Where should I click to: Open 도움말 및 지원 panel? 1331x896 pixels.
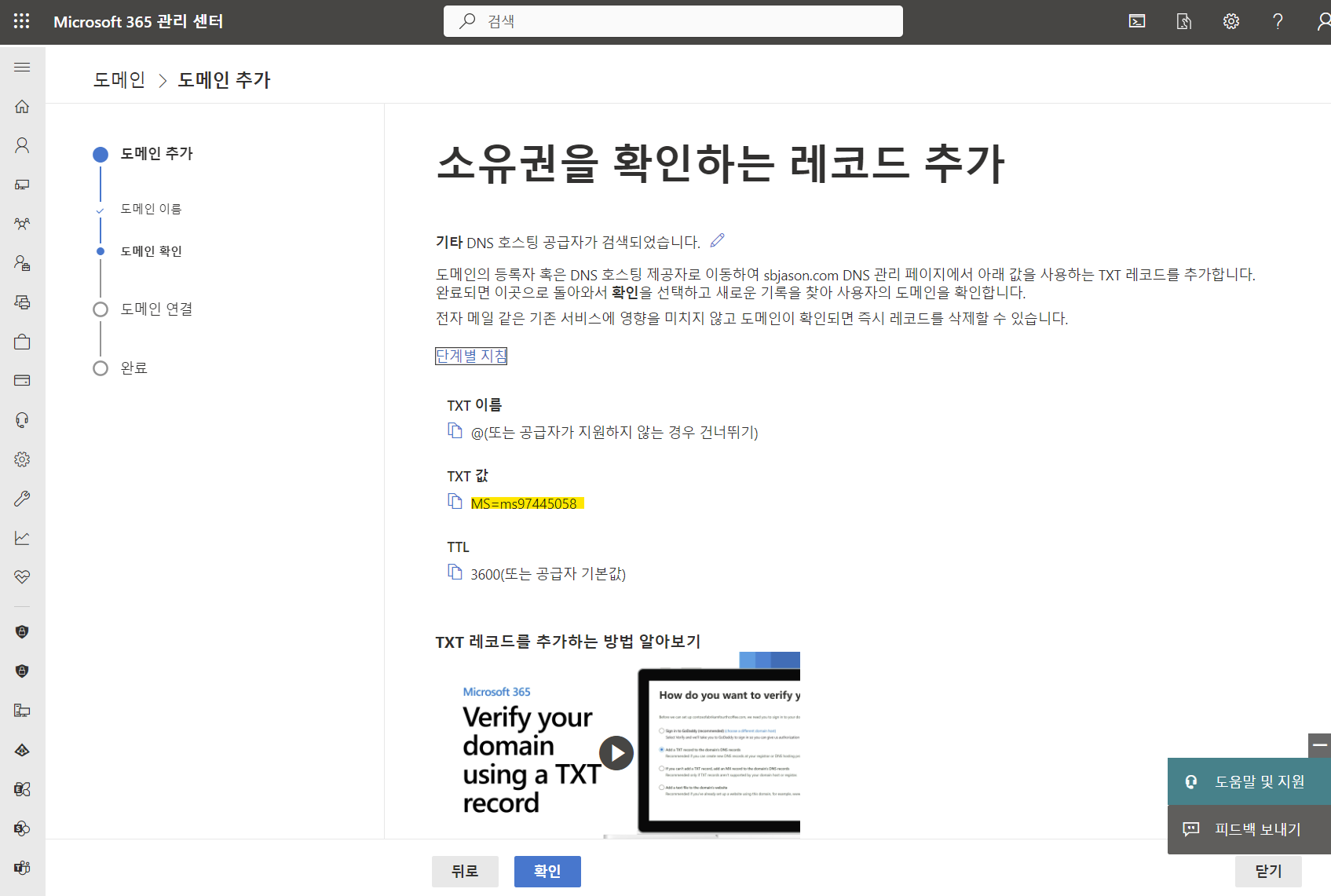click(x=1249, y=781)
